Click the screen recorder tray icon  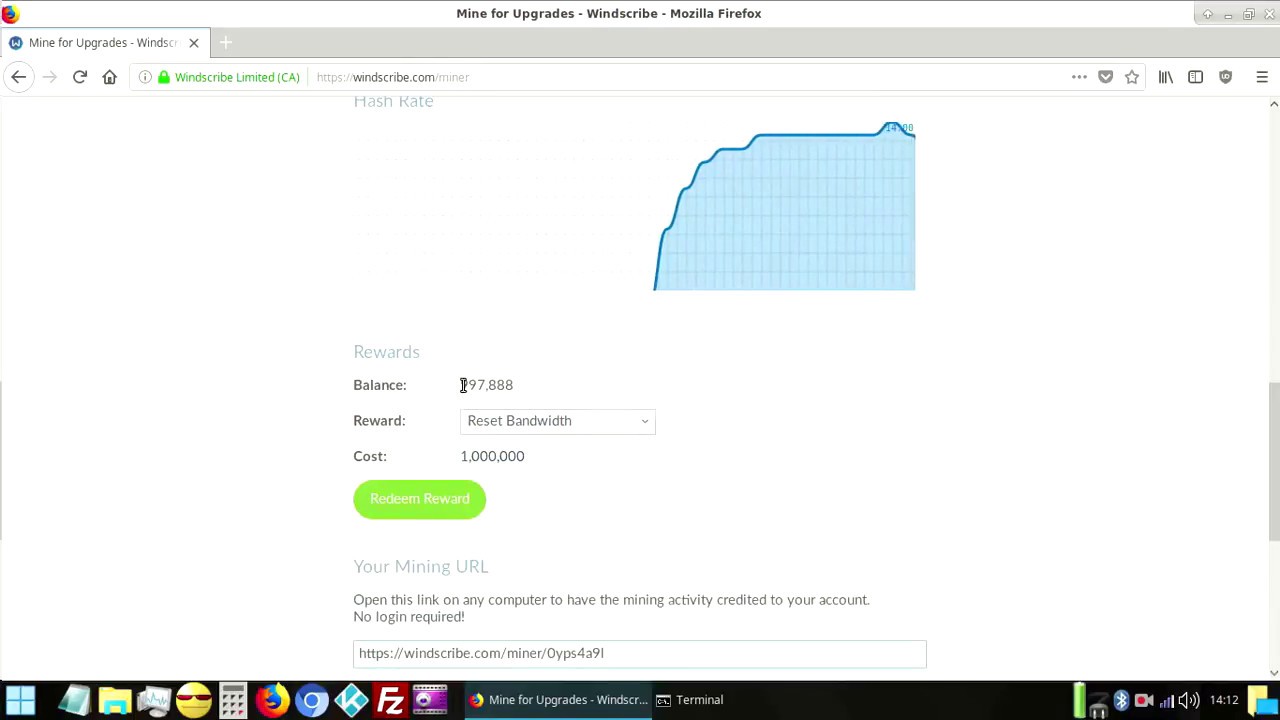coord(1143,700)
